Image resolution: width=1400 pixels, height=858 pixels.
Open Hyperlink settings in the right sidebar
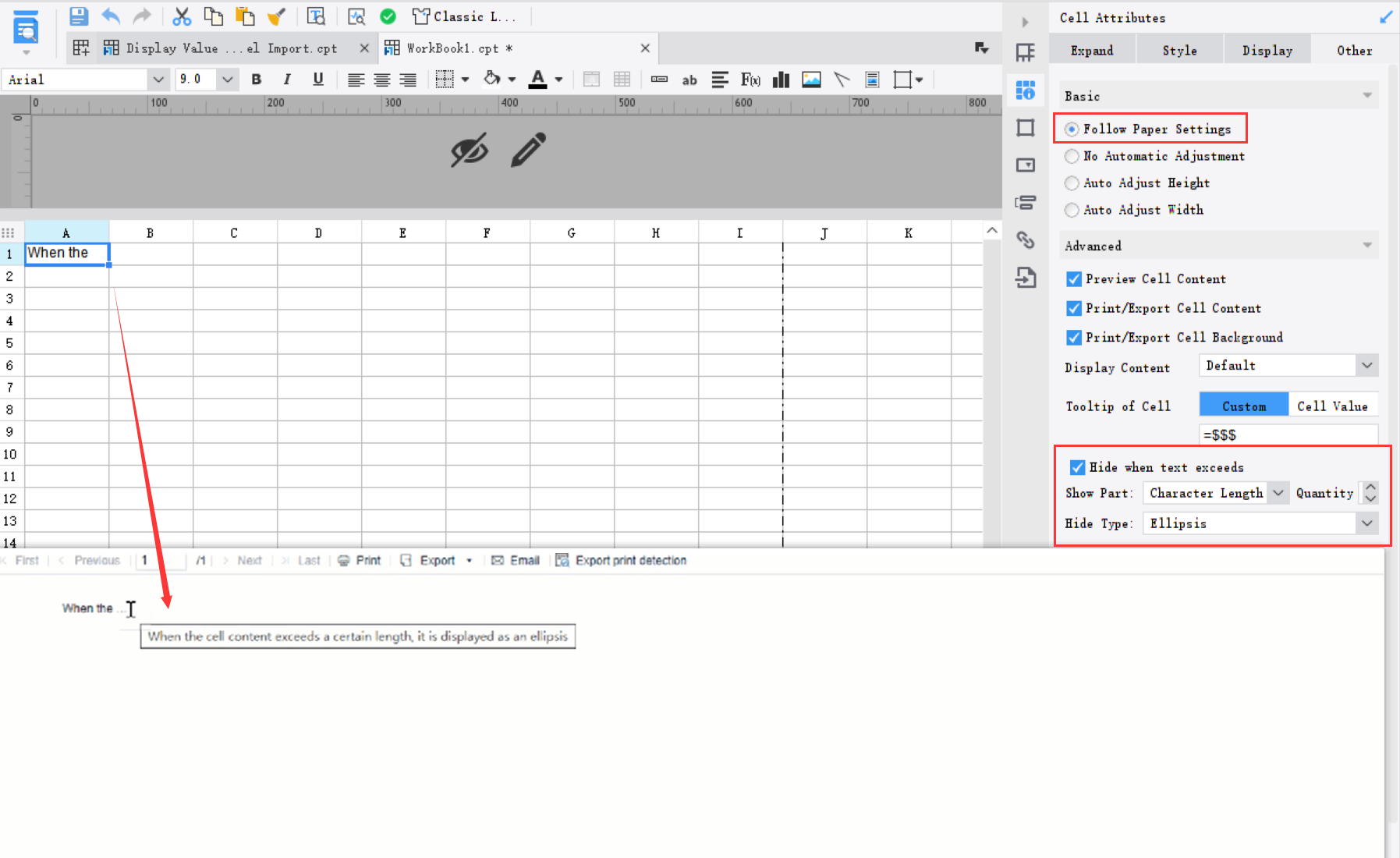click(x=1026, y=240)
